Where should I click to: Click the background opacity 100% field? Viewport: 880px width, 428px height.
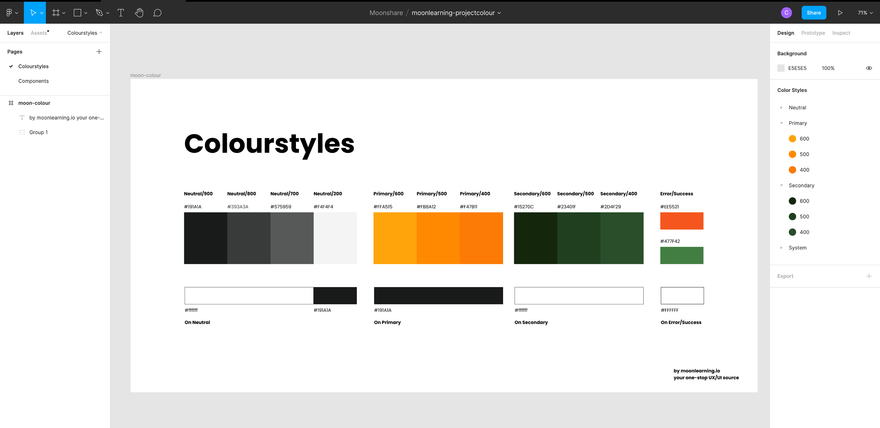828,68
